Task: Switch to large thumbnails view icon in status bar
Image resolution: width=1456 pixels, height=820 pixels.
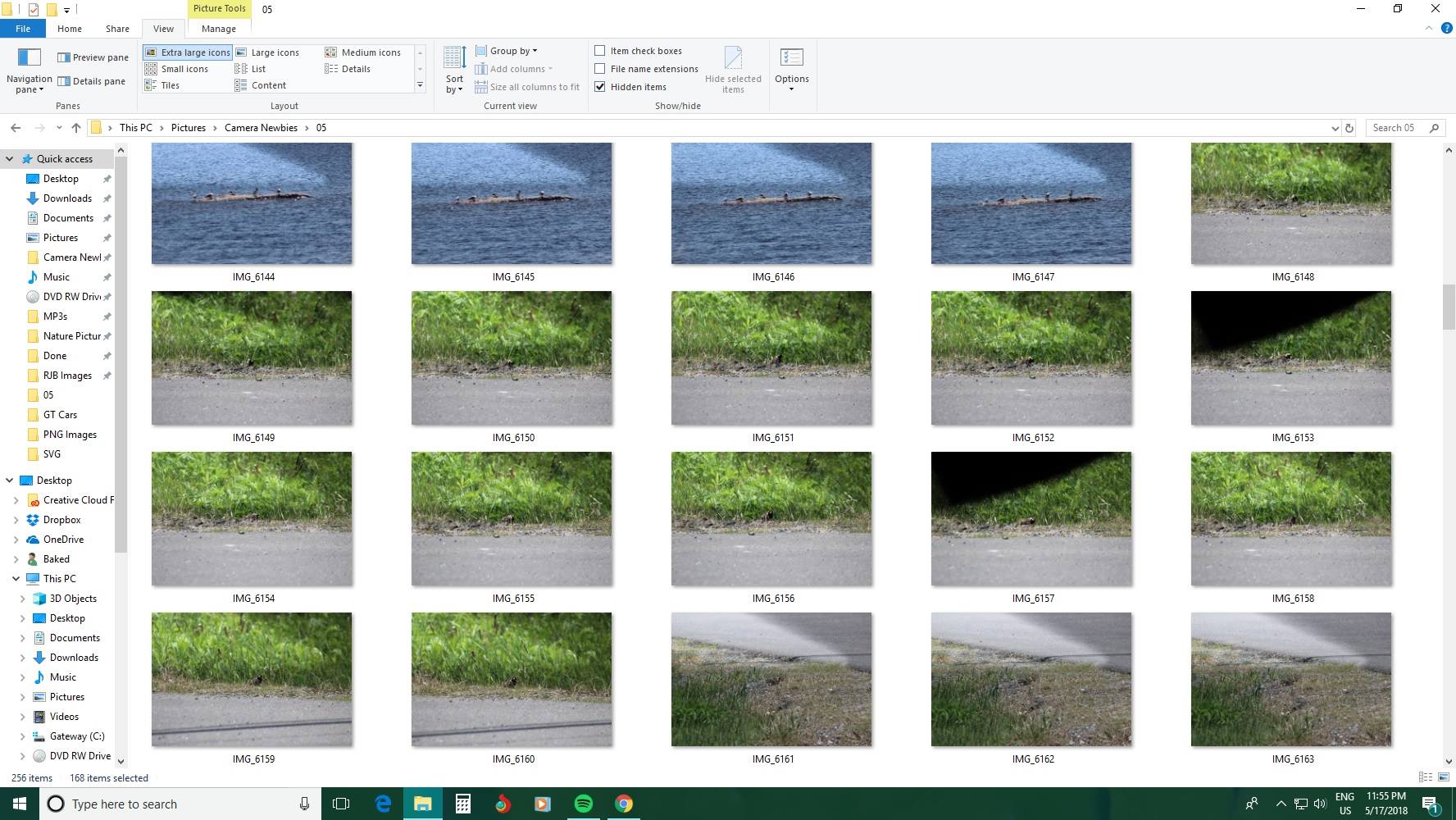Action: coord(1443,777)
